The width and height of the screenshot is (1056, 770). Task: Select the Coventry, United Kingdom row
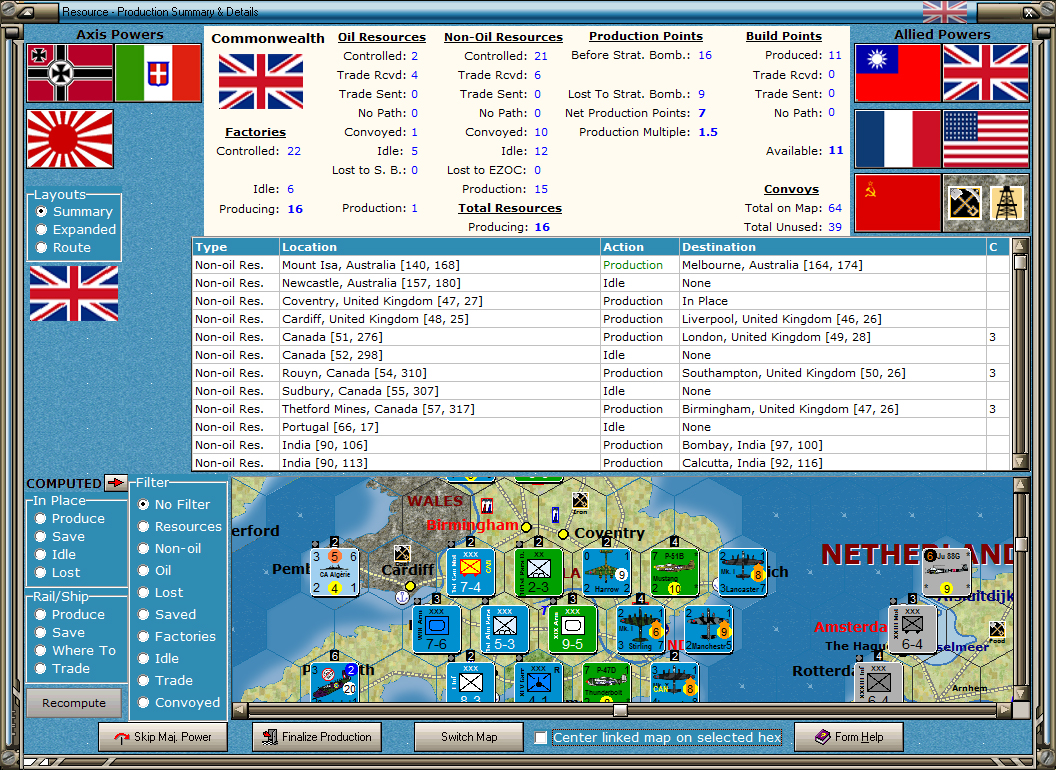[601, 301]
